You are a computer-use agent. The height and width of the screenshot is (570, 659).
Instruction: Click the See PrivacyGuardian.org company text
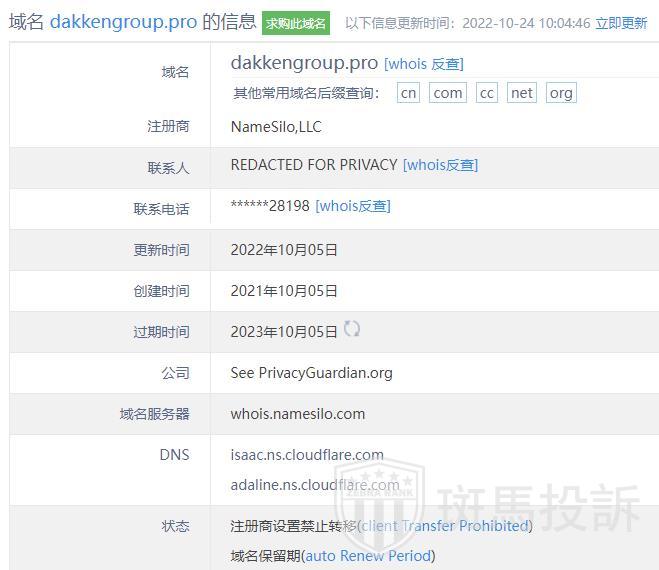(311, 373)
